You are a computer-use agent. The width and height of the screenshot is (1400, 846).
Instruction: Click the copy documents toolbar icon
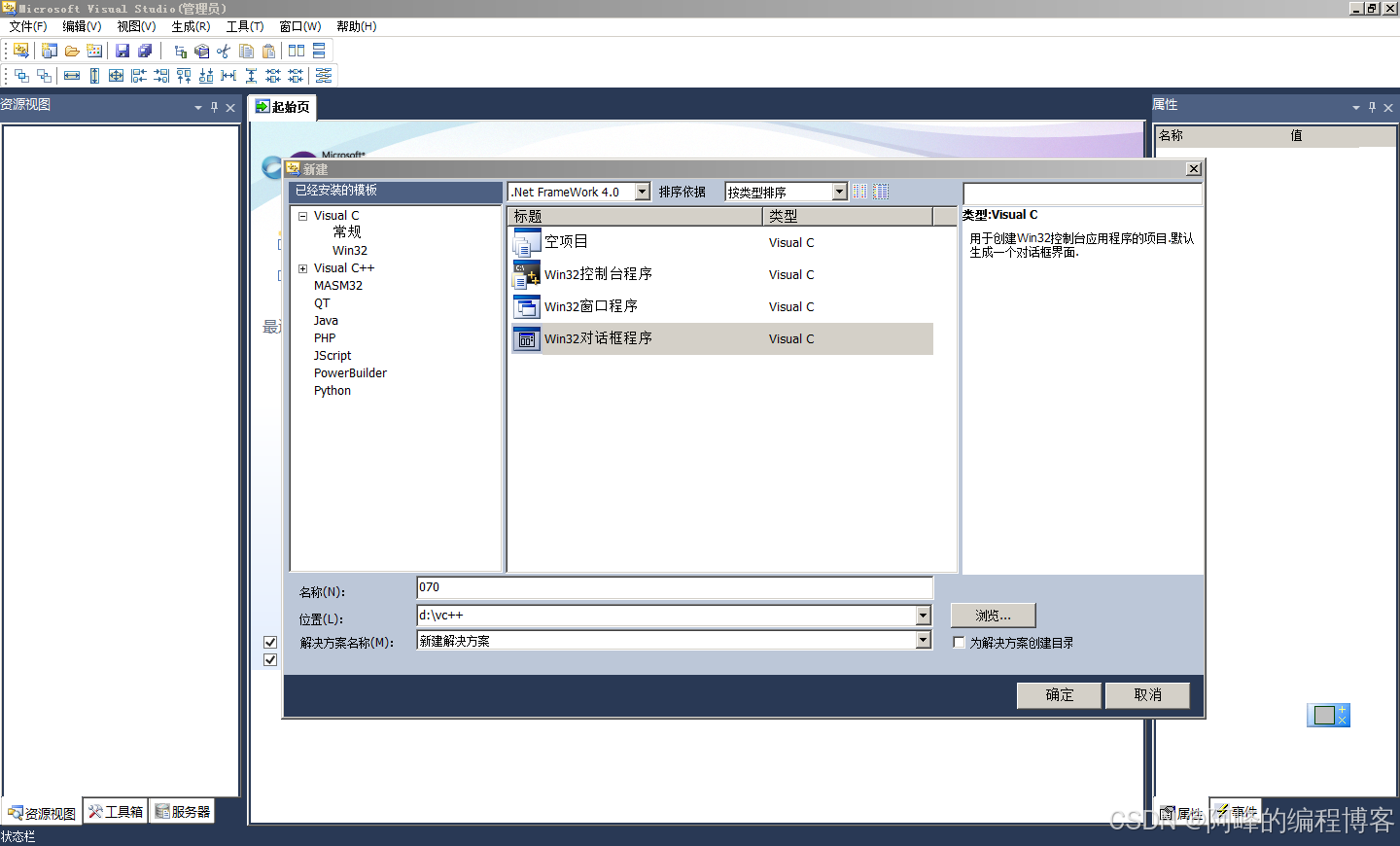246,51
